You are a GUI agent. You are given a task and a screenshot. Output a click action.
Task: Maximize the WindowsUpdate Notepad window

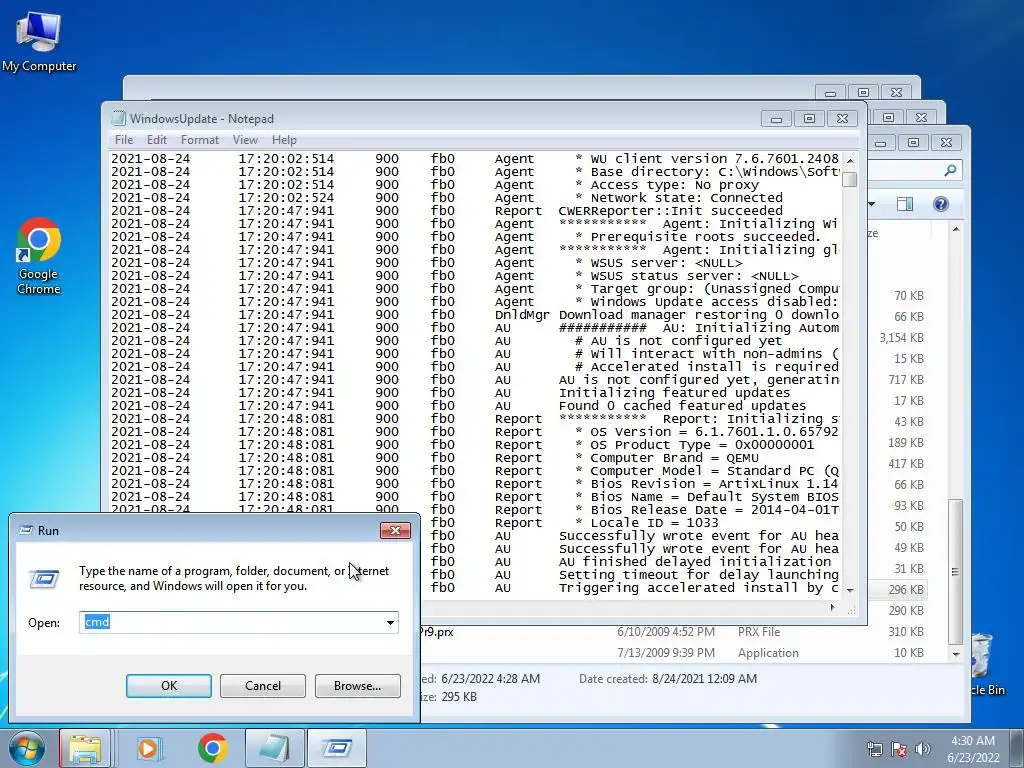click(809, 118)
